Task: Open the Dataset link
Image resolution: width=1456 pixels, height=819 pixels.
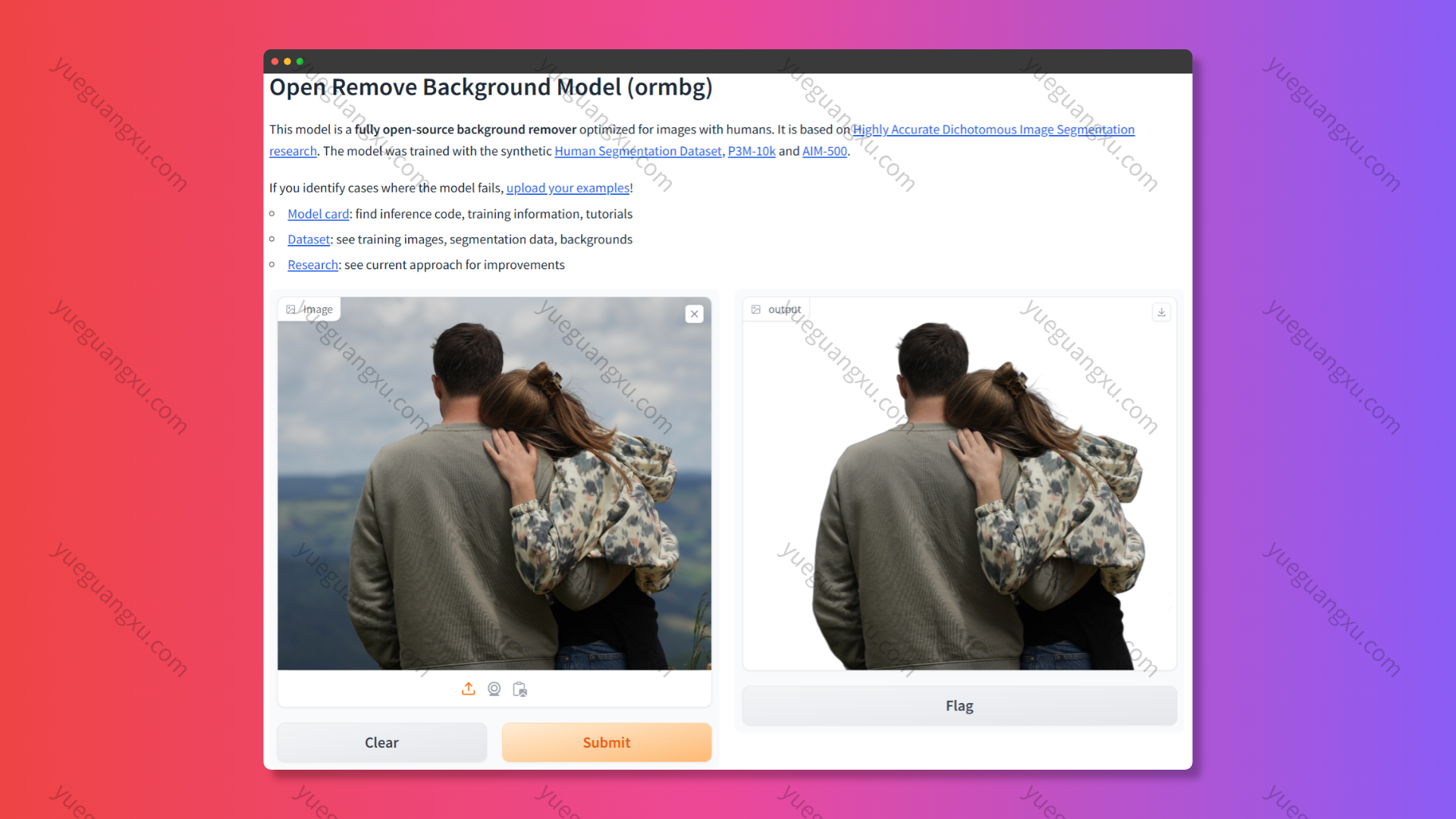Action: coord(309,240)
